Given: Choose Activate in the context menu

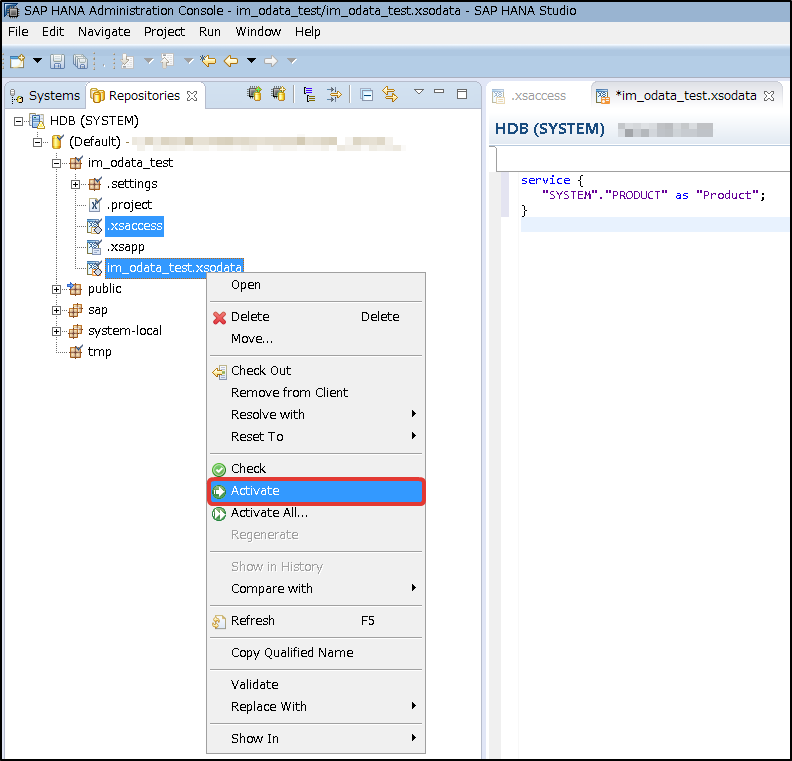Looking at the screenshot, I should (x=316, y=491).
